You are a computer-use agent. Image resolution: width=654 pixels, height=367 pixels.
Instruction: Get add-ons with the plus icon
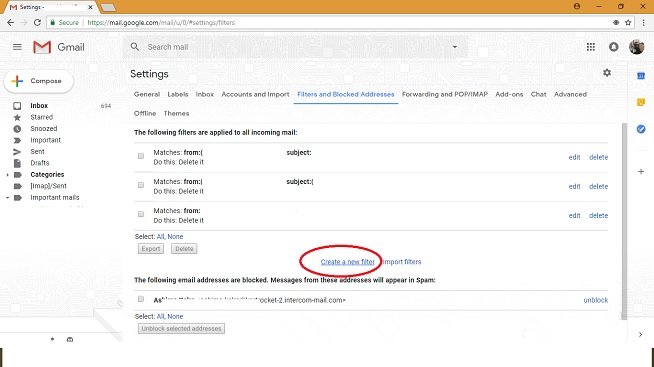[641, 171]
